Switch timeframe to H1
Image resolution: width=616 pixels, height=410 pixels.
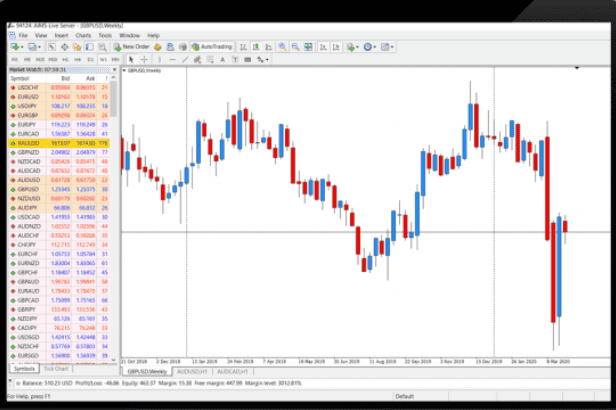click(x=65, y=59)
